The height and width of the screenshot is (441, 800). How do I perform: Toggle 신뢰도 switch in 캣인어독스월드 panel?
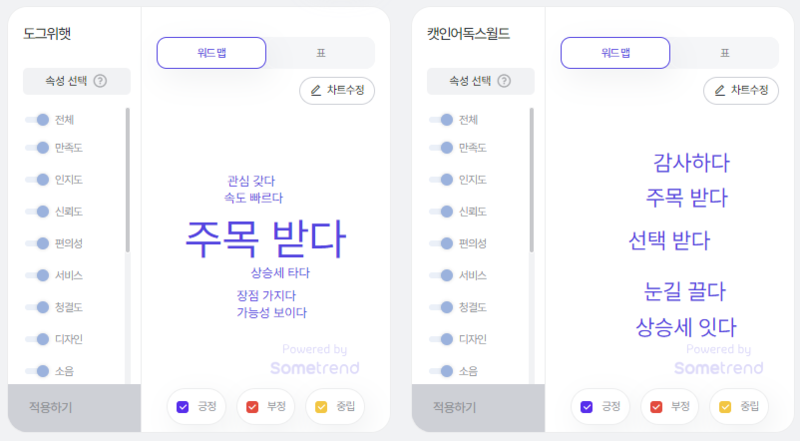[x=441, y=211]
